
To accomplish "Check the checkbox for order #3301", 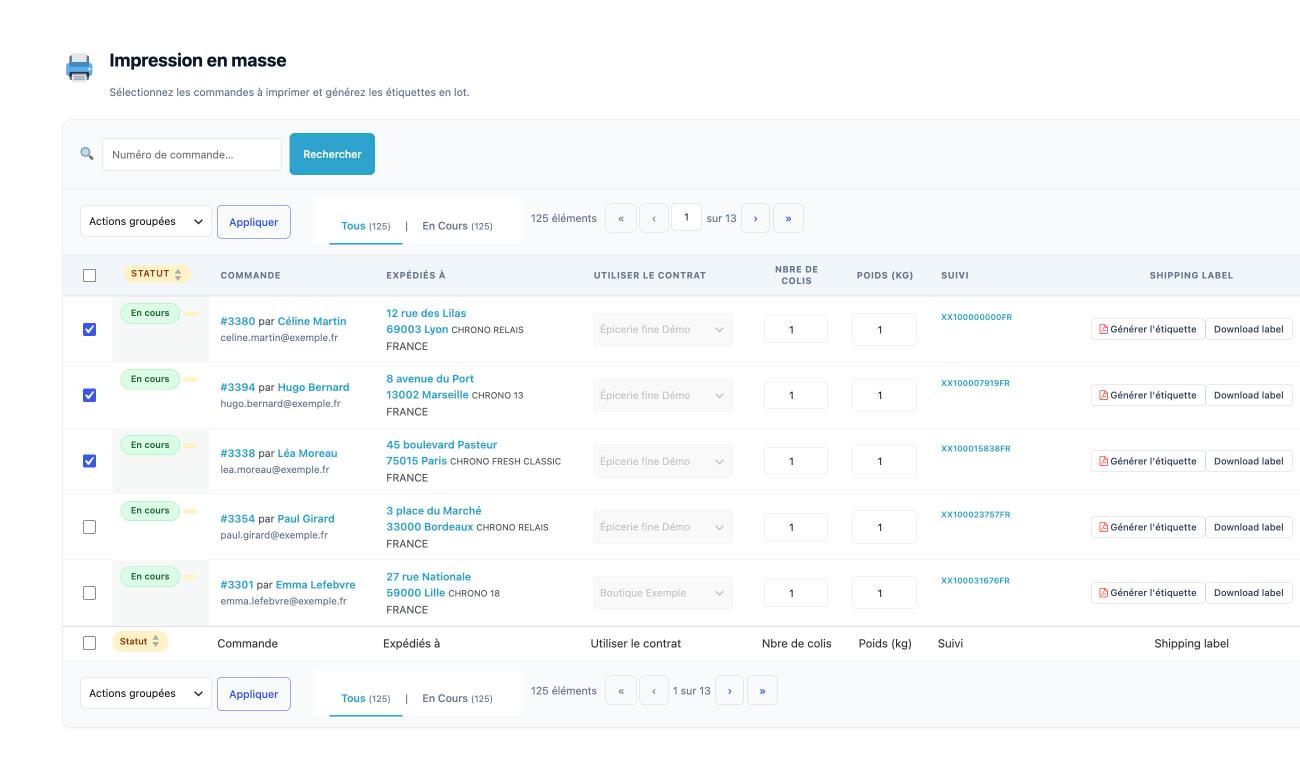I will click(89, 593).
